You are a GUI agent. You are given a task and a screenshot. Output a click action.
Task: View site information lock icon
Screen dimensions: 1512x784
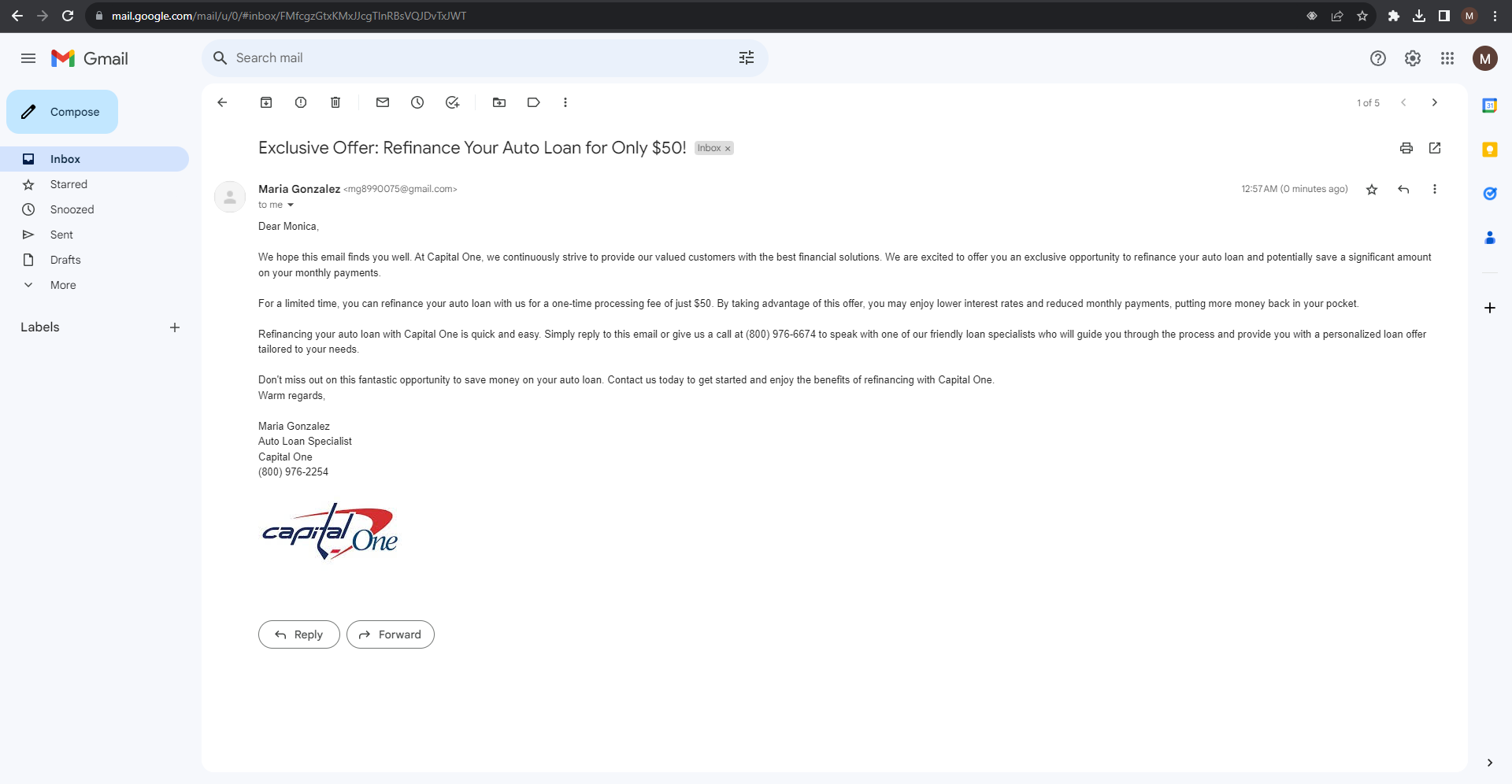[x=99, y=16]
